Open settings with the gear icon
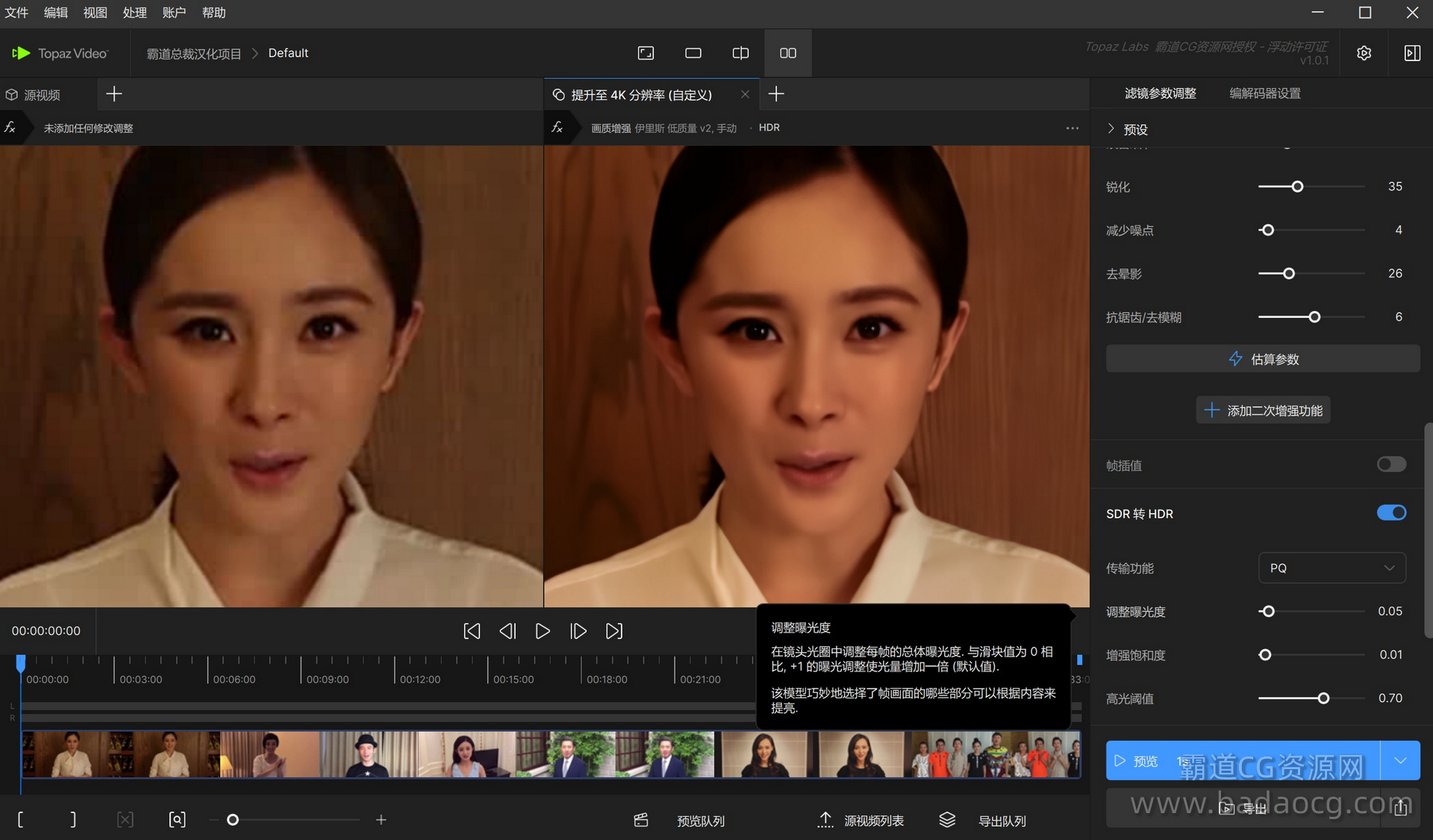The height and width of the screenshot is (840, 1433). click(1364, 53)
